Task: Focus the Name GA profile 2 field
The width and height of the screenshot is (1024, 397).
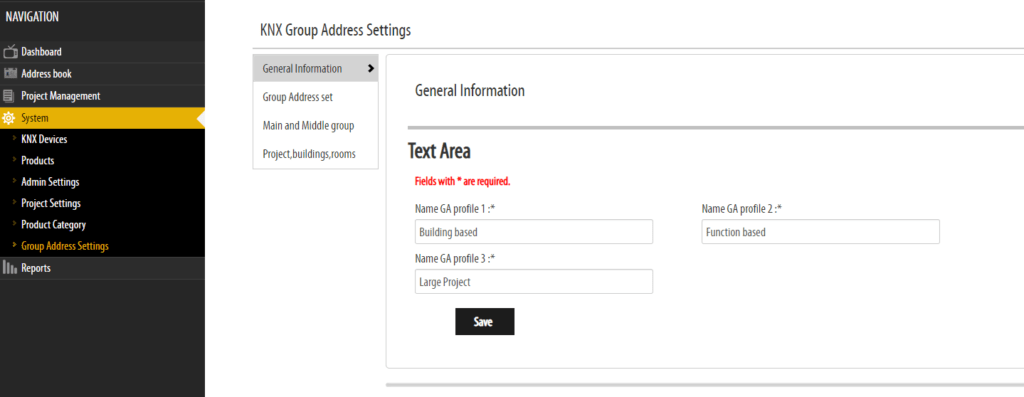Action: tap(820, 232)
